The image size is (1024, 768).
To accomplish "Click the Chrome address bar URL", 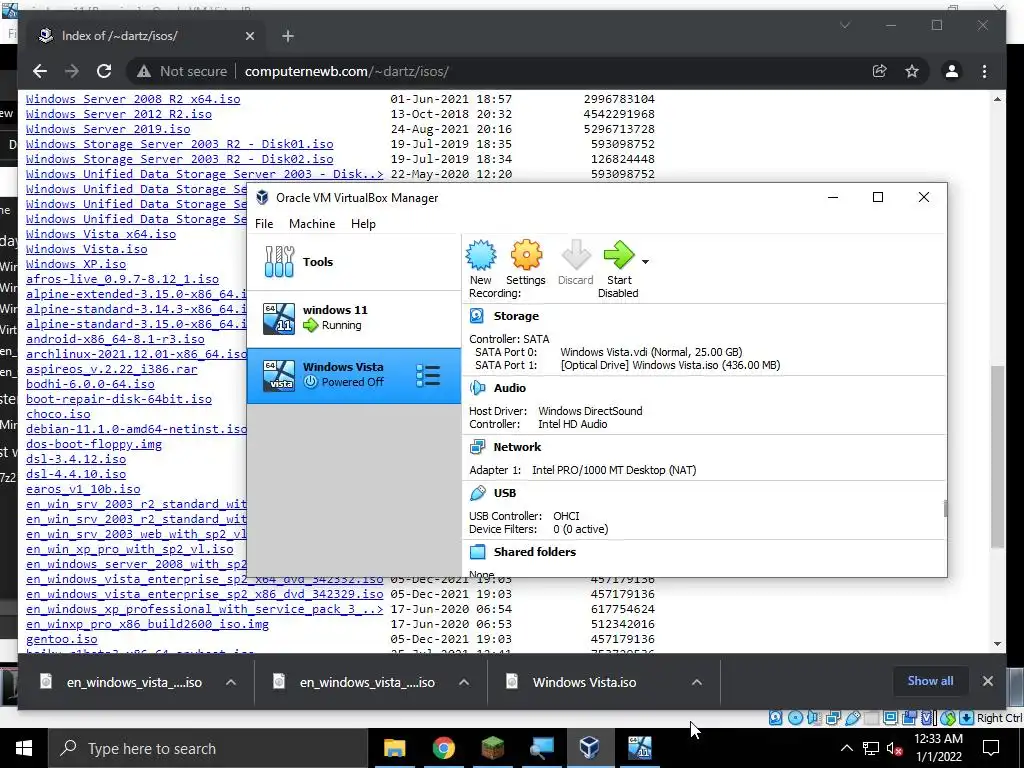I will (x=347, y=71).
